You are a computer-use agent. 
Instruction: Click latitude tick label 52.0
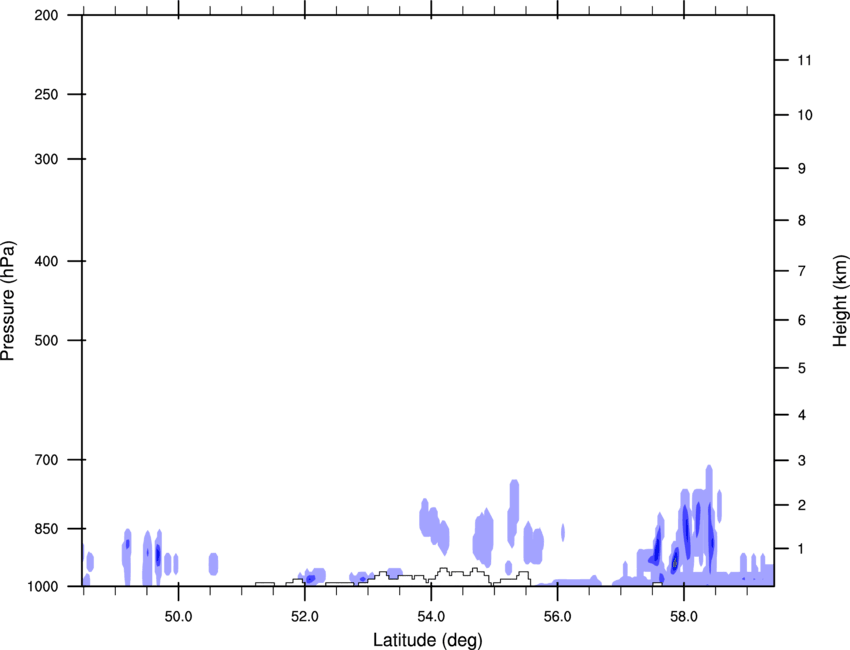(305, 617)
